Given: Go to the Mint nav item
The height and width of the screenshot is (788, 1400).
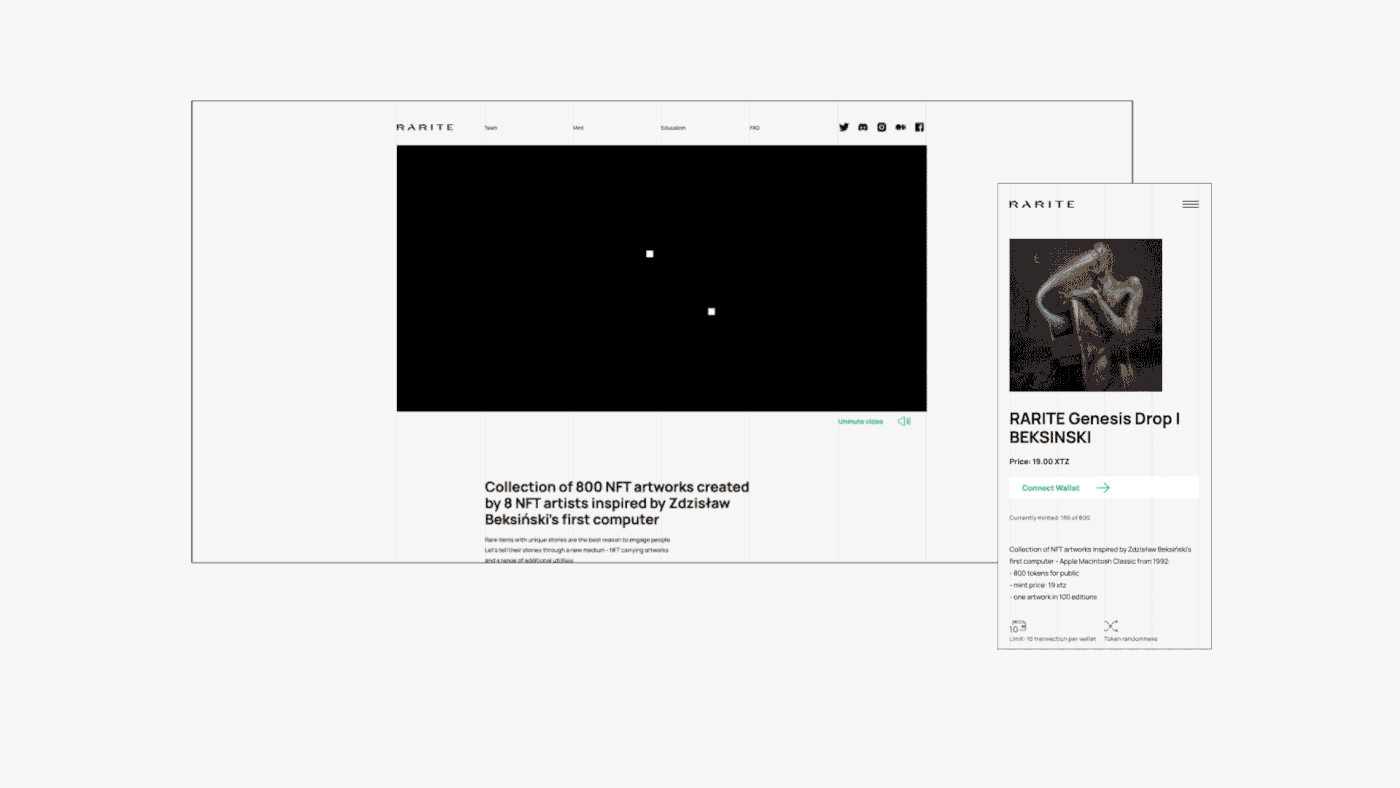Looking at the screenshot, I should pyautogui.click(x=578, y=128).
